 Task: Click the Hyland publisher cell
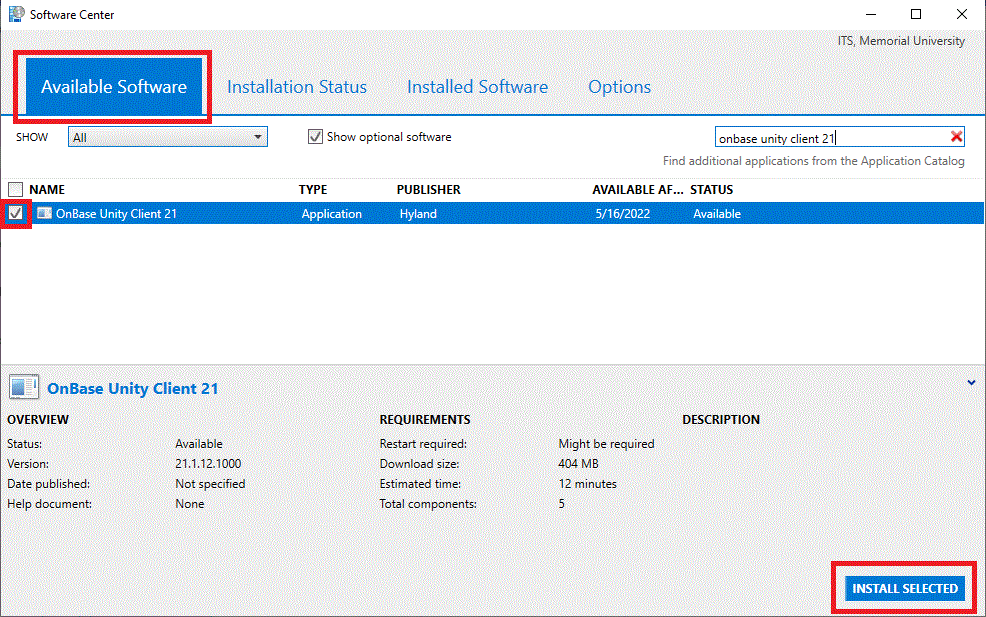(x=418, y=214)
